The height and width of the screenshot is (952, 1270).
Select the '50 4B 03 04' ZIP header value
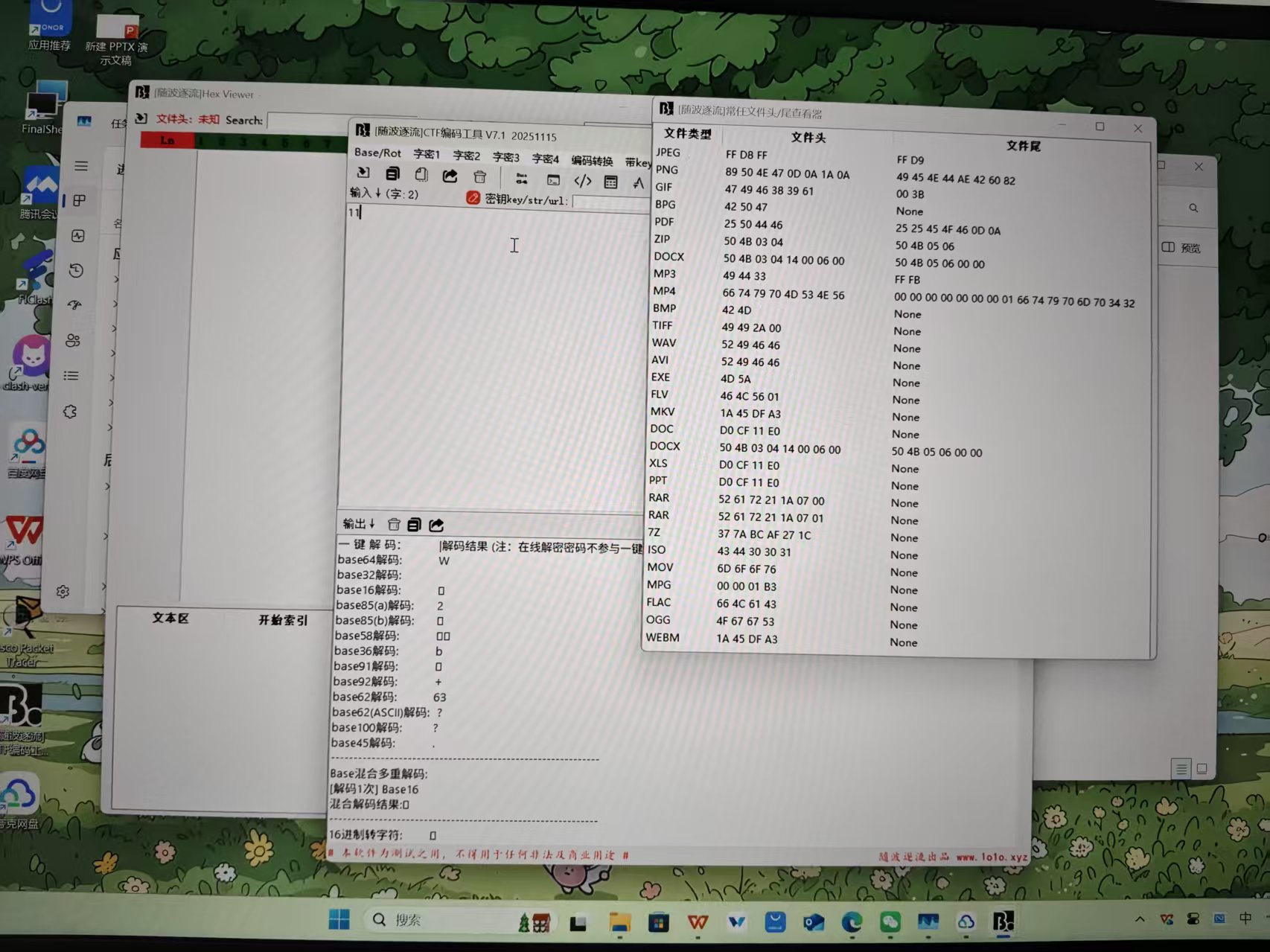[x=753, y=242]
